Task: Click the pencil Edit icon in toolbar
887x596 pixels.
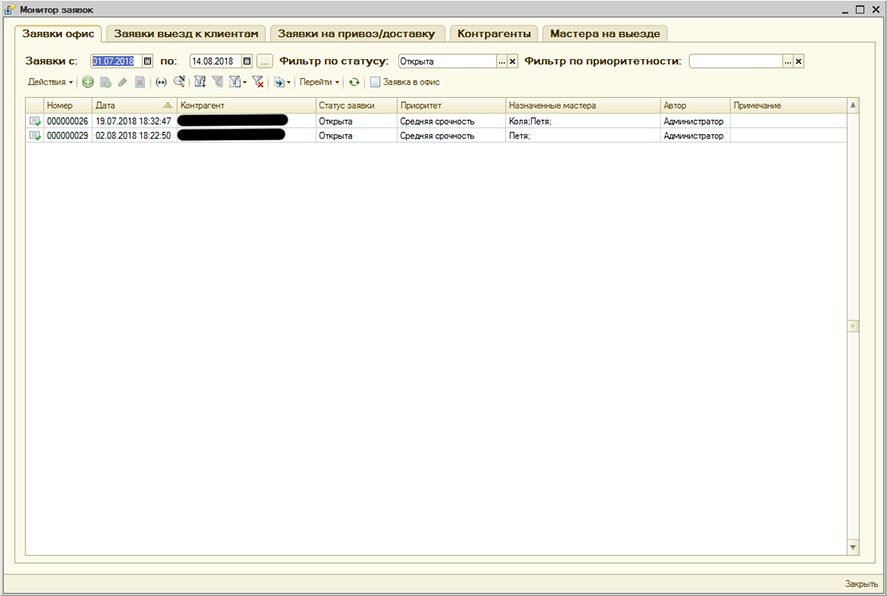Action: point(122,82)
